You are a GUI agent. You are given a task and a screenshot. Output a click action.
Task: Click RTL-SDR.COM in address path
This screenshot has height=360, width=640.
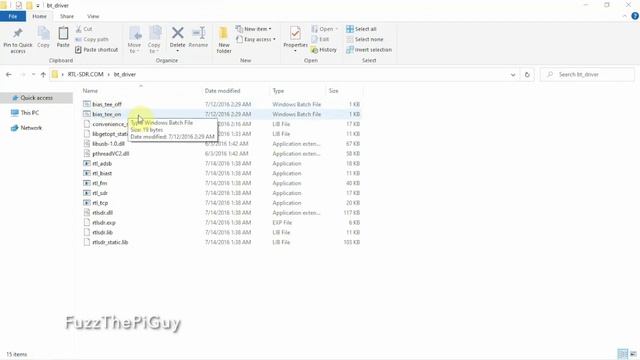click(85, 74)
